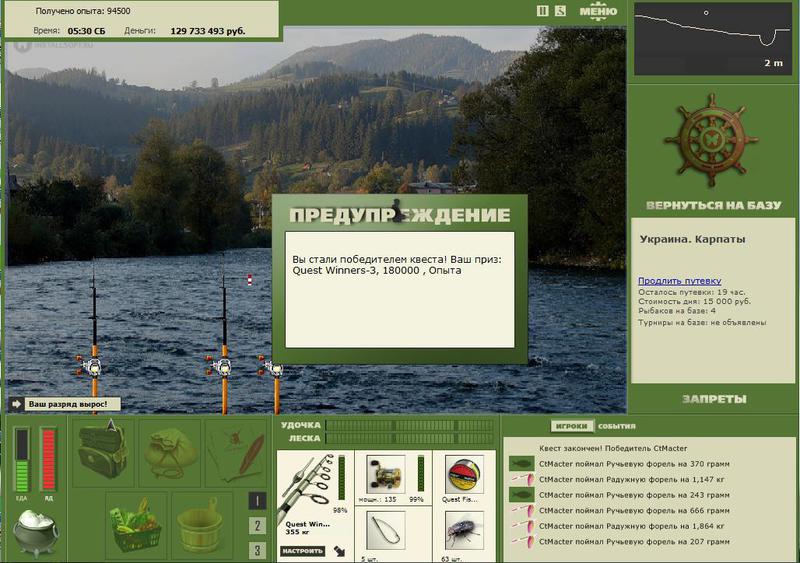The image size is (800, 563).
Task: Follow the Продлить путевку link
Action: coord(679,281)
